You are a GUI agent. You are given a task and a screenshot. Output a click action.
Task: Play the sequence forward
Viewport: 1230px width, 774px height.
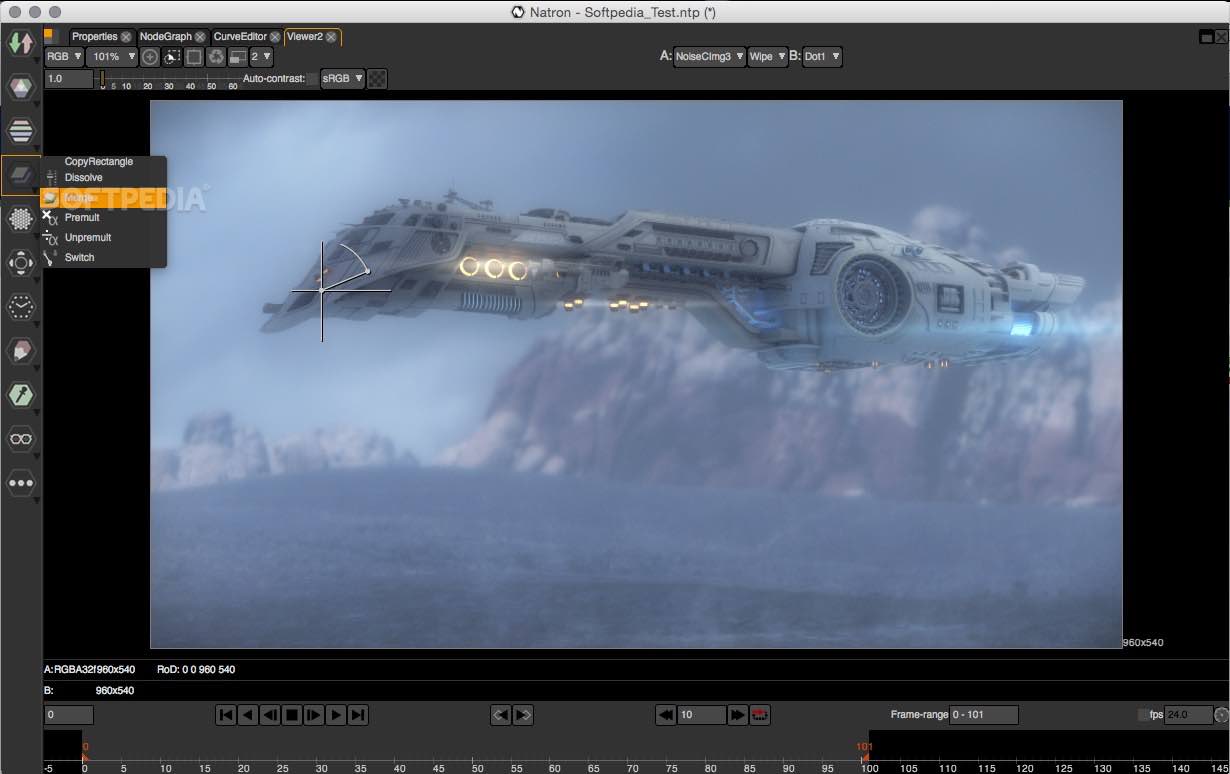pos(336,714)
